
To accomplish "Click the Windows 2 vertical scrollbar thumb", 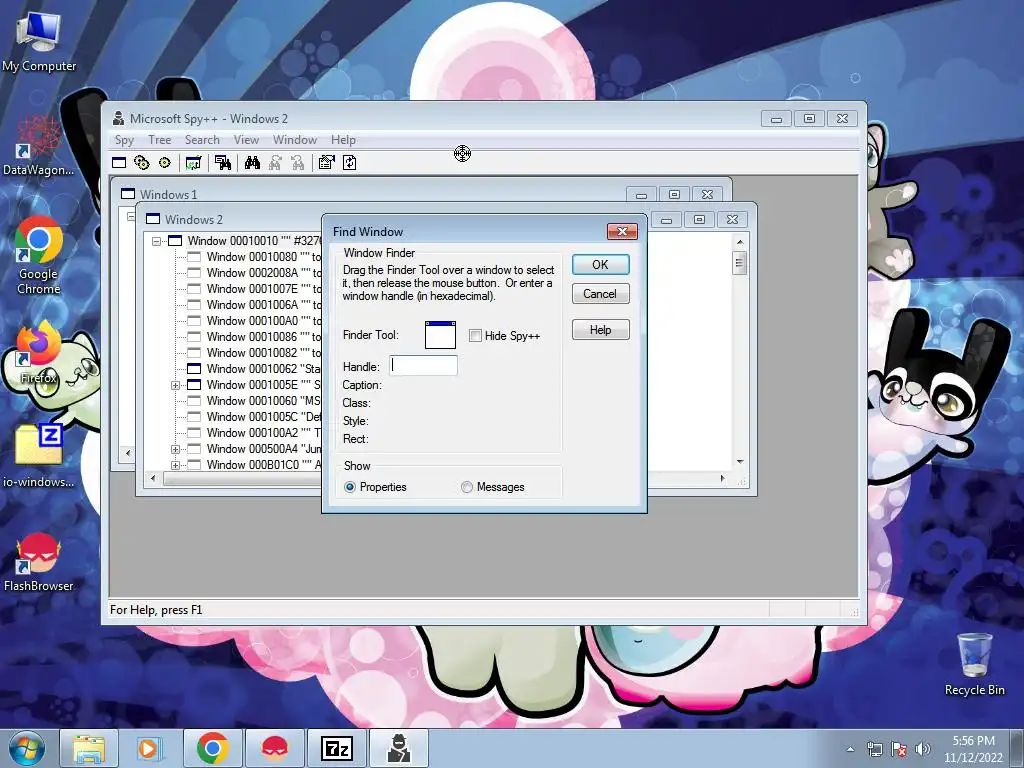I will [739, 263].
